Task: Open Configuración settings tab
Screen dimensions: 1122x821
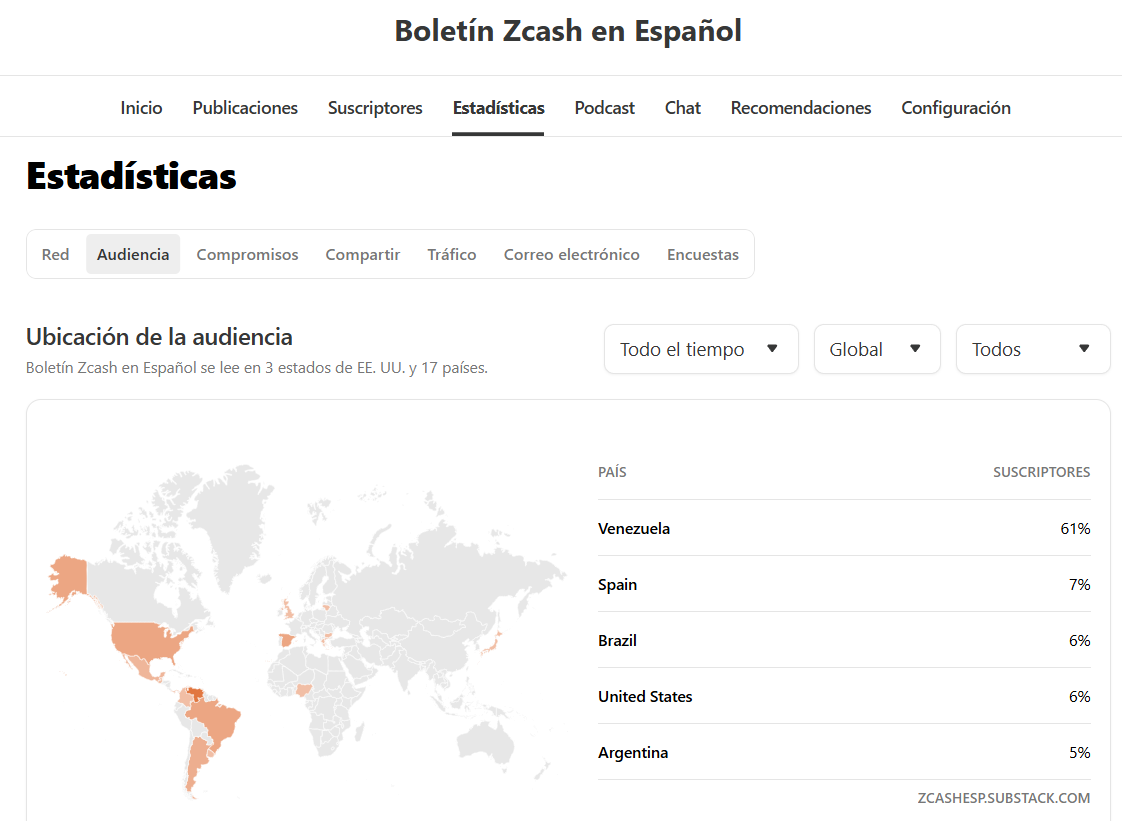Action: pos(955,108)
